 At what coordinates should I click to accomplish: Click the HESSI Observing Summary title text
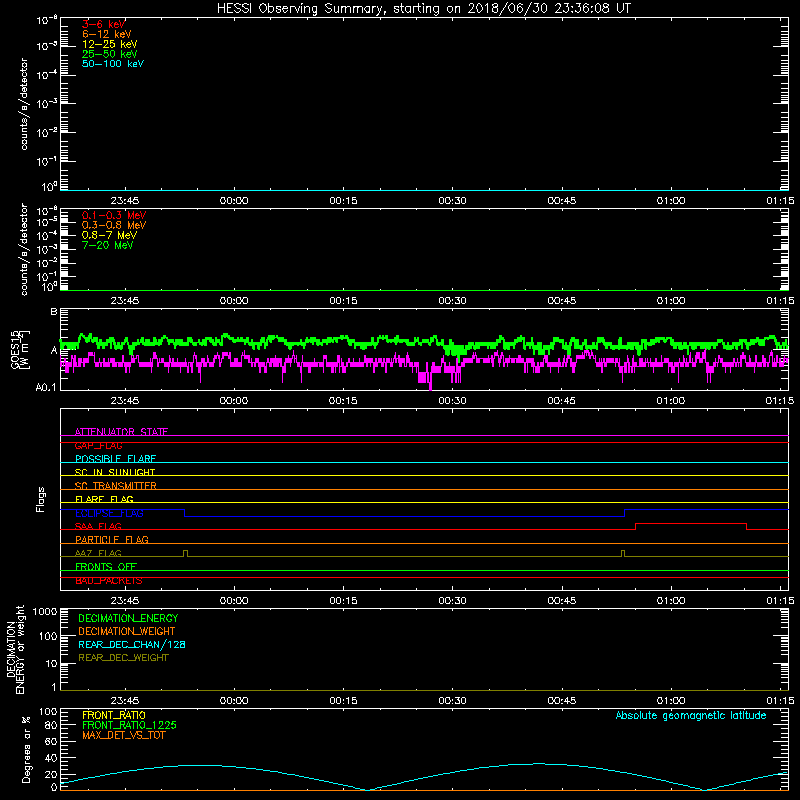coord(423,9)
